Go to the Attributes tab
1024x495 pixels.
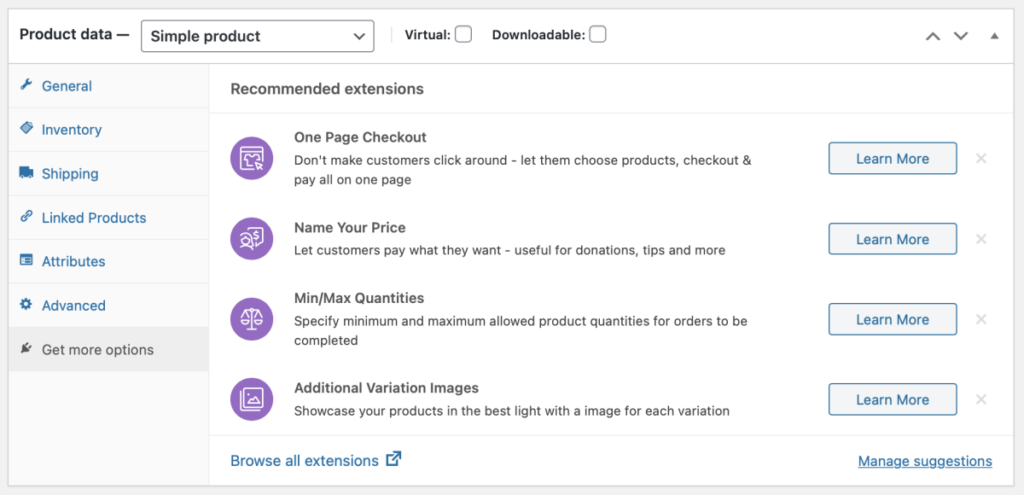coord(108,261)
